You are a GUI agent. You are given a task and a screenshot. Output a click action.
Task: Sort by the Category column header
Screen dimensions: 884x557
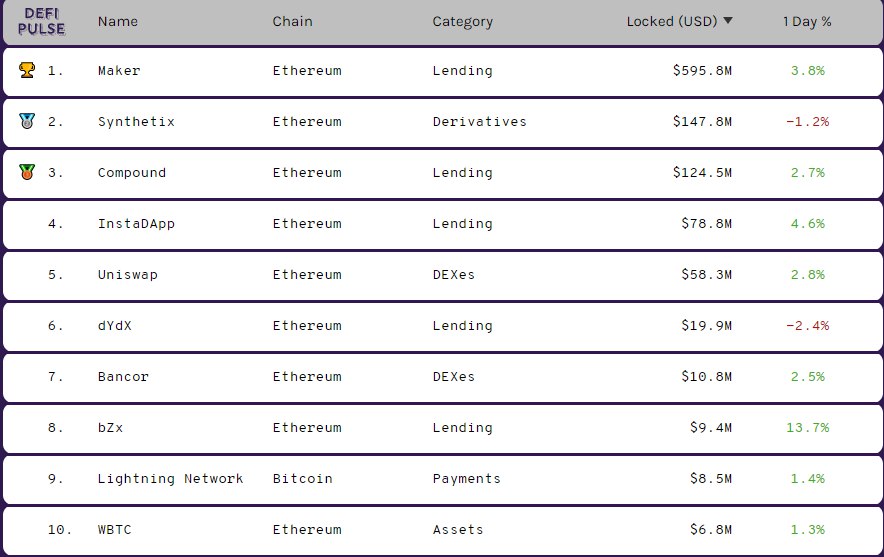point(462,22)
